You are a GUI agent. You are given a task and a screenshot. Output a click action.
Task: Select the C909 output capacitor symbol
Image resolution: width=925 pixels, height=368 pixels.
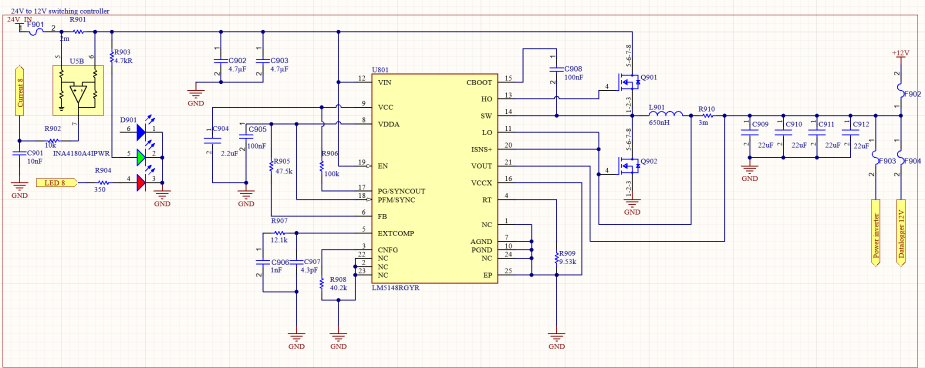pyautogui.click(x=749, y=132)
